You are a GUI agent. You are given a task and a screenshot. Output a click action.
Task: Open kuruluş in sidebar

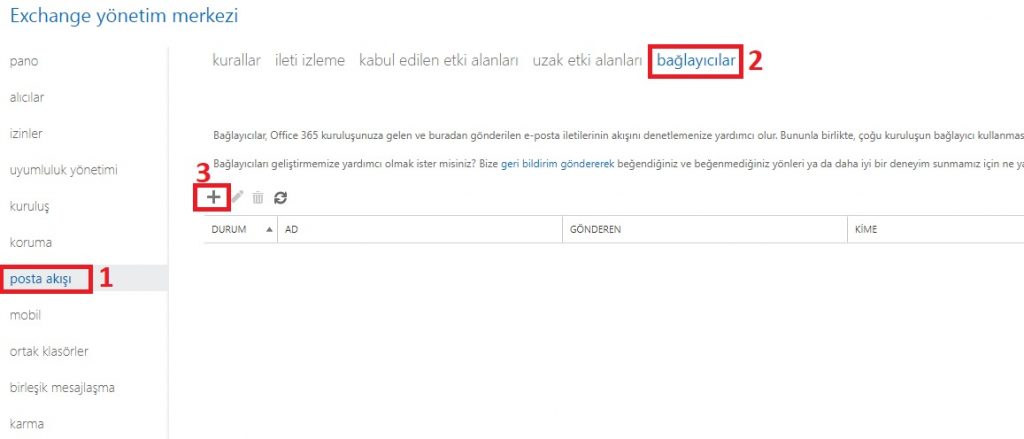click(x=30, y=207)
